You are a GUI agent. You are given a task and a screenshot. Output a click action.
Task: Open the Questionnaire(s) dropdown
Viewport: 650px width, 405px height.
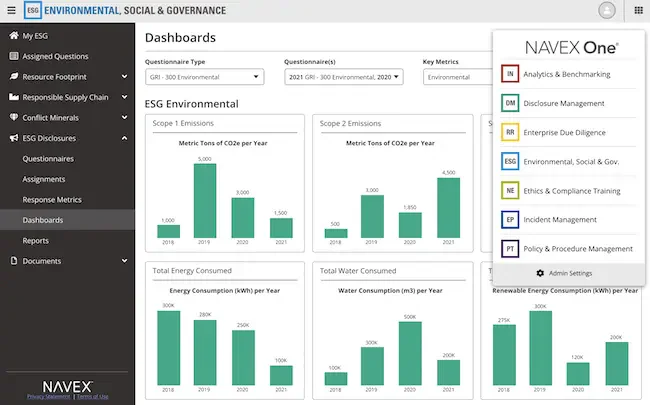coord(344,77)
